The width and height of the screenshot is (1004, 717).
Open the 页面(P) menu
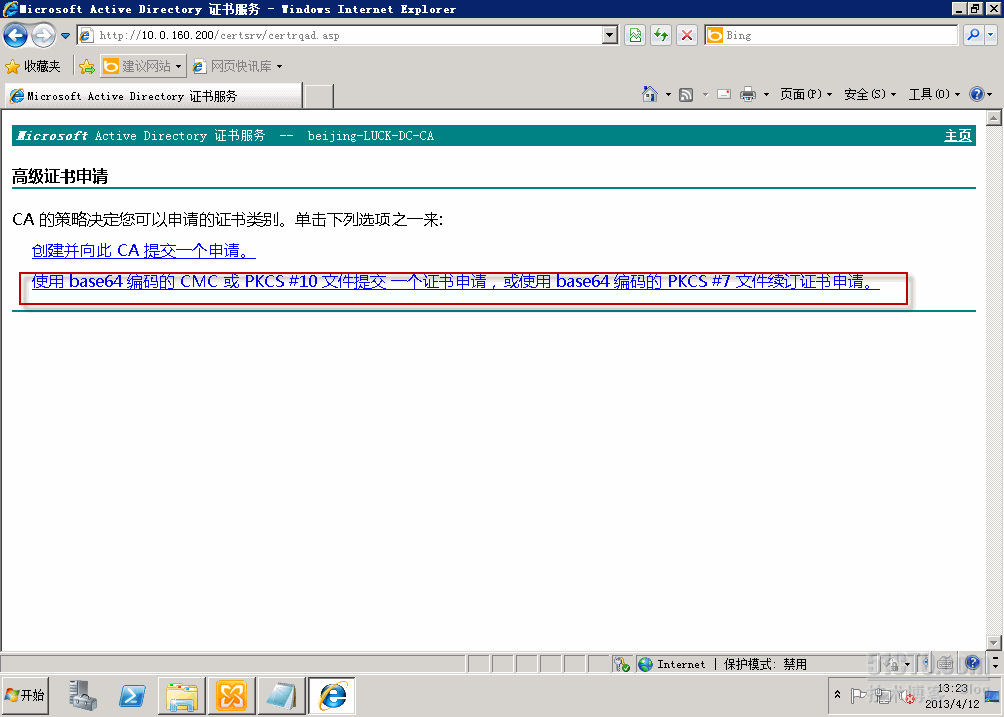point(806,94)
